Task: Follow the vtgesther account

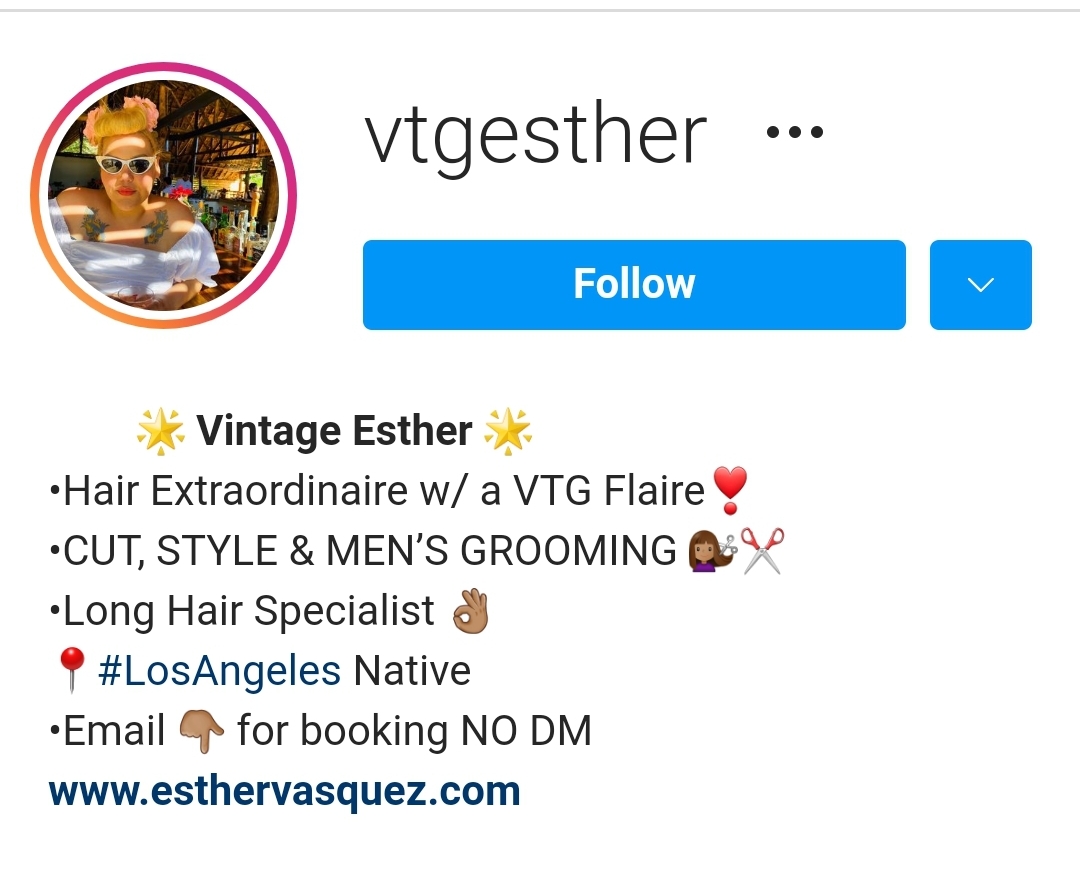Action: pyautogui.click(x=634, y=284)
